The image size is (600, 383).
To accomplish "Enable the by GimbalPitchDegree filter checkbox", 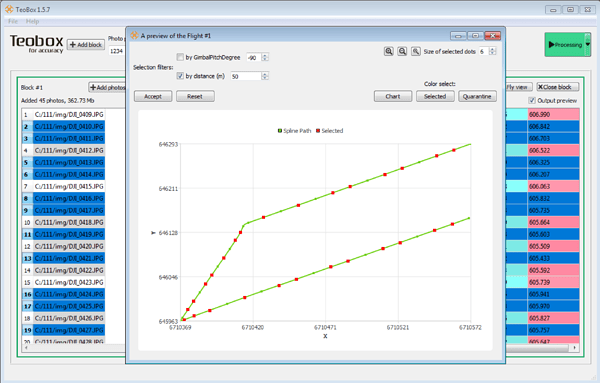I will pos(180,57).
